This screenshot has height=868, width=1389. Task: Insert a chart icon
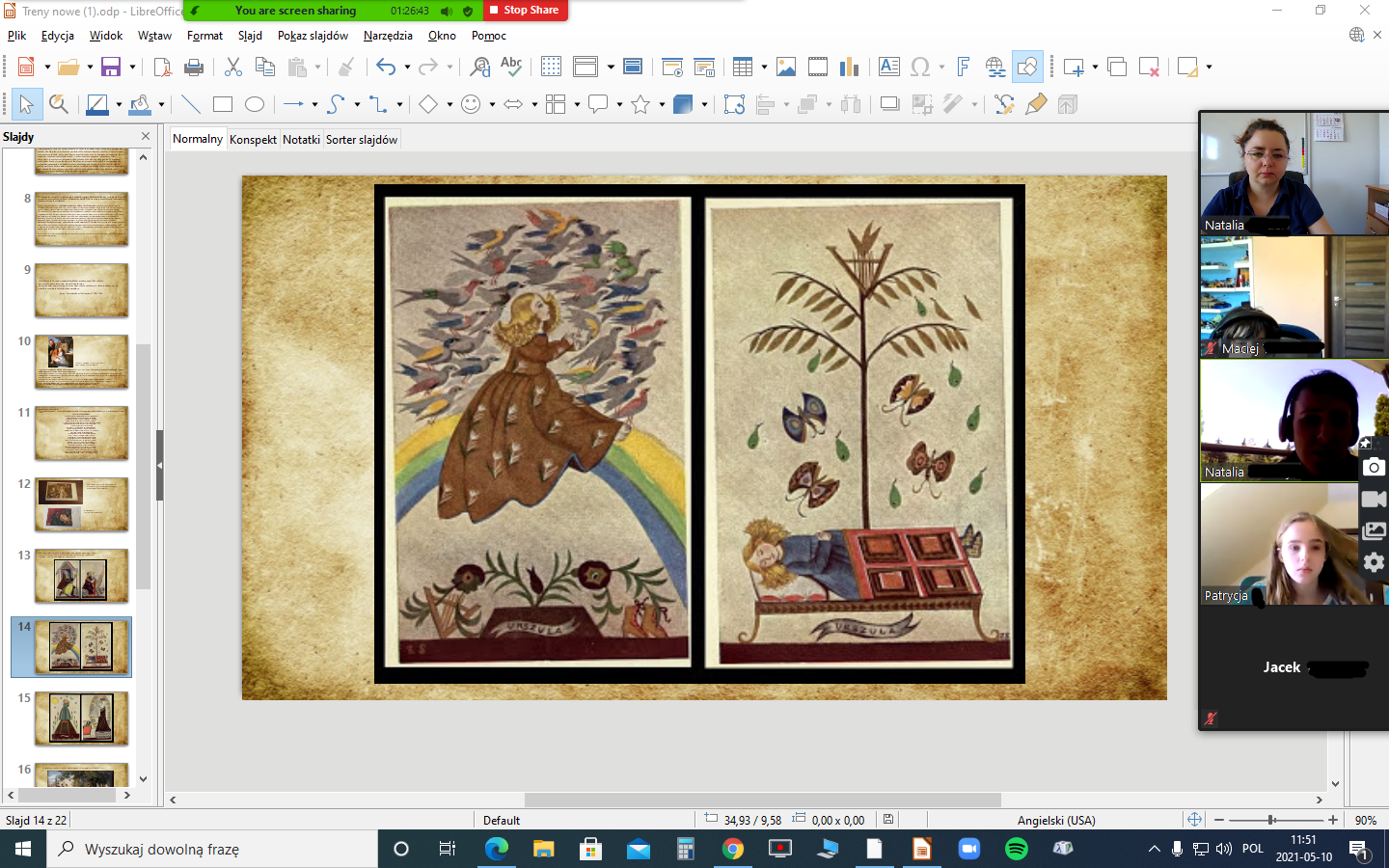(x=849, y=67)
